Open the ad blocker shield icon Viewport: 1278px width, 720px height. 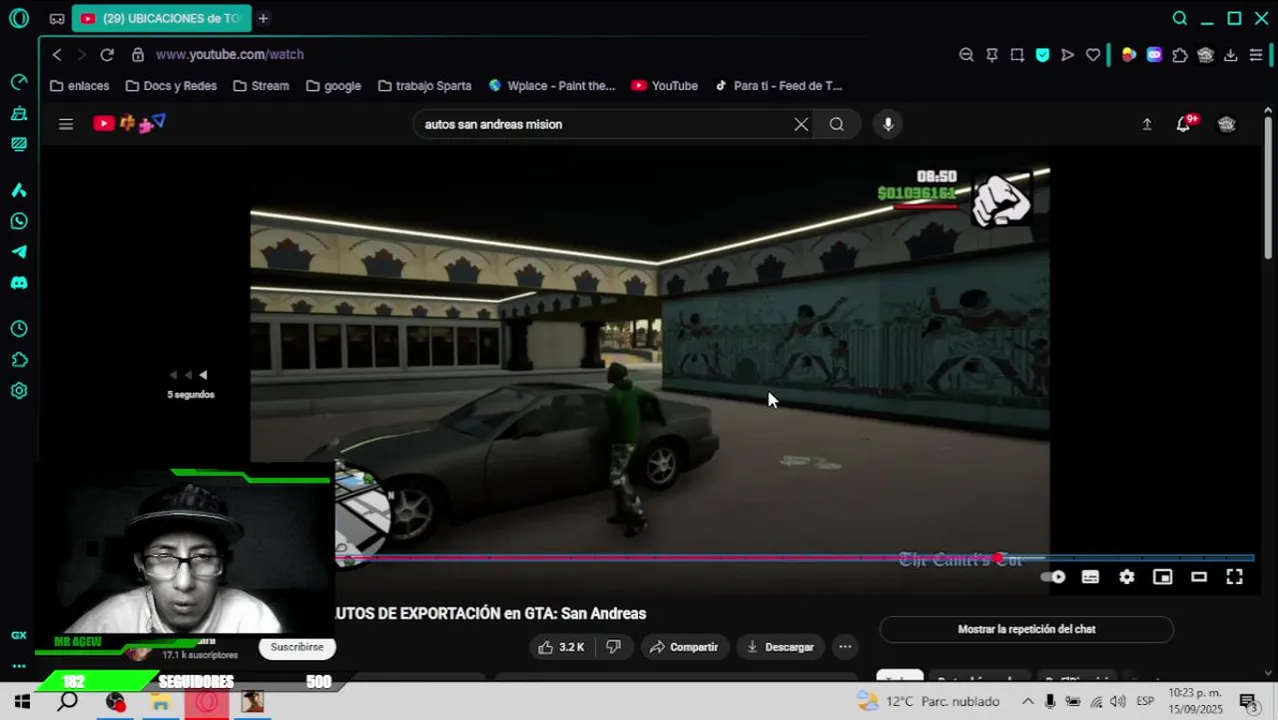point(1043,55)
